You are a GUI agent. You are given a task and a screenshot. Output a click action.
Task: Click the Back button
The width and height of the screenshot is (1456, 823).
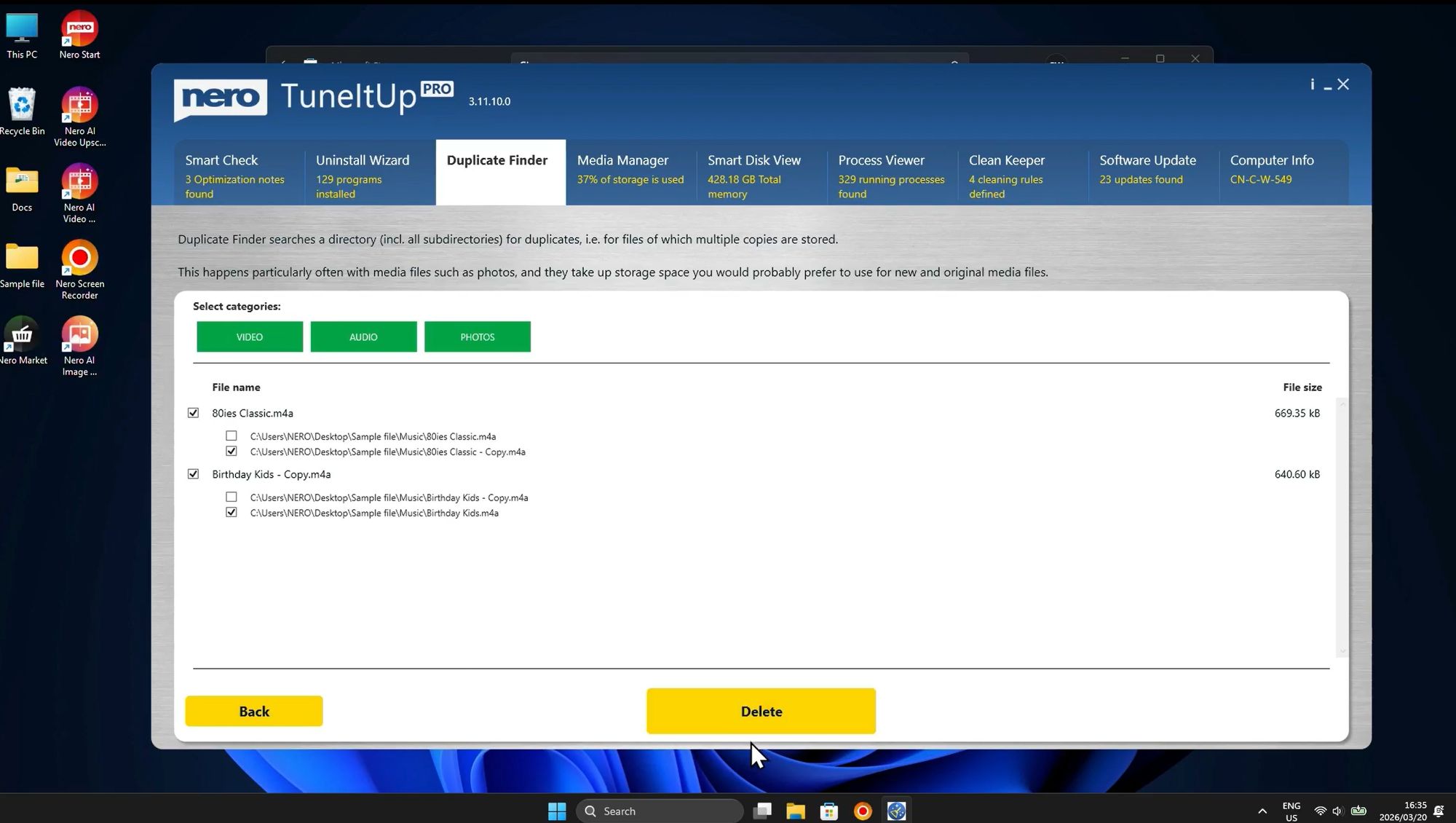pos(253,711)
